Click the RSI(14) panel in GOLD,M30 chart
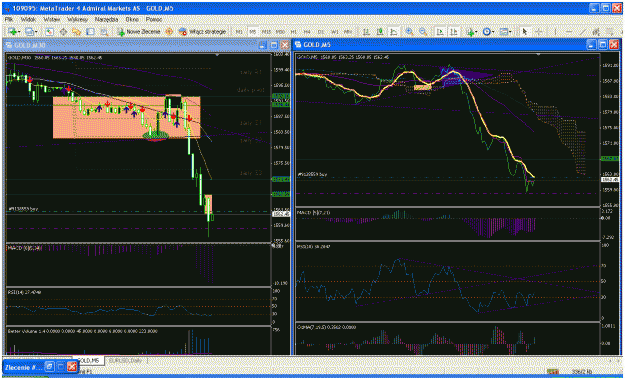The width and height of the screenshot is (625, 378). [138, 306]
